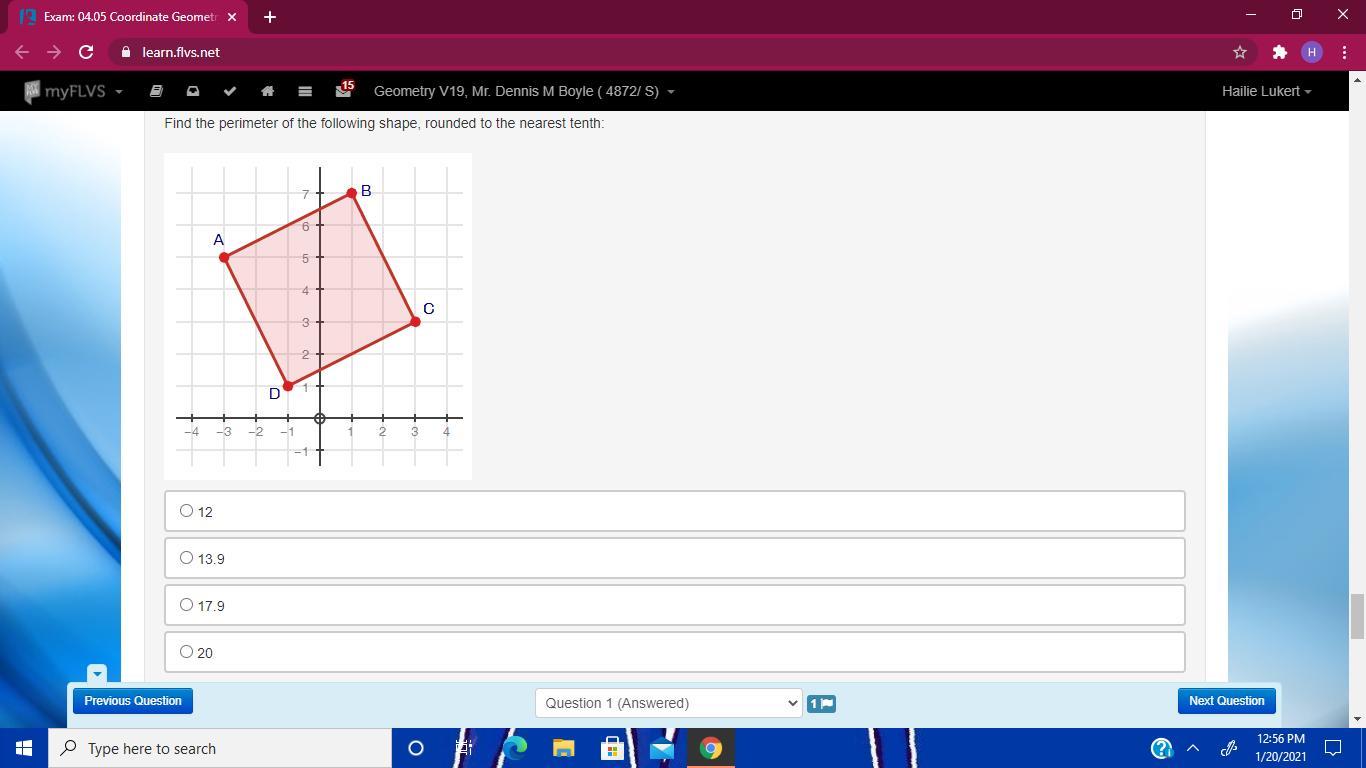Expand the small arrow tab above Previous Question
The height and width of the screenshot is (768, 1366).
97,674
